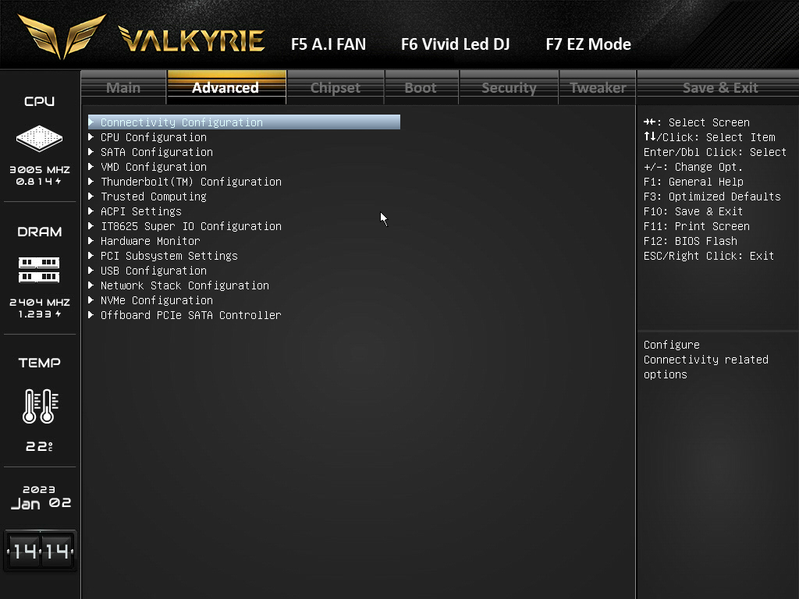Open NVMe Configuration submenu
The height and width of the screenshot is (599, 799).
(156, 300)
